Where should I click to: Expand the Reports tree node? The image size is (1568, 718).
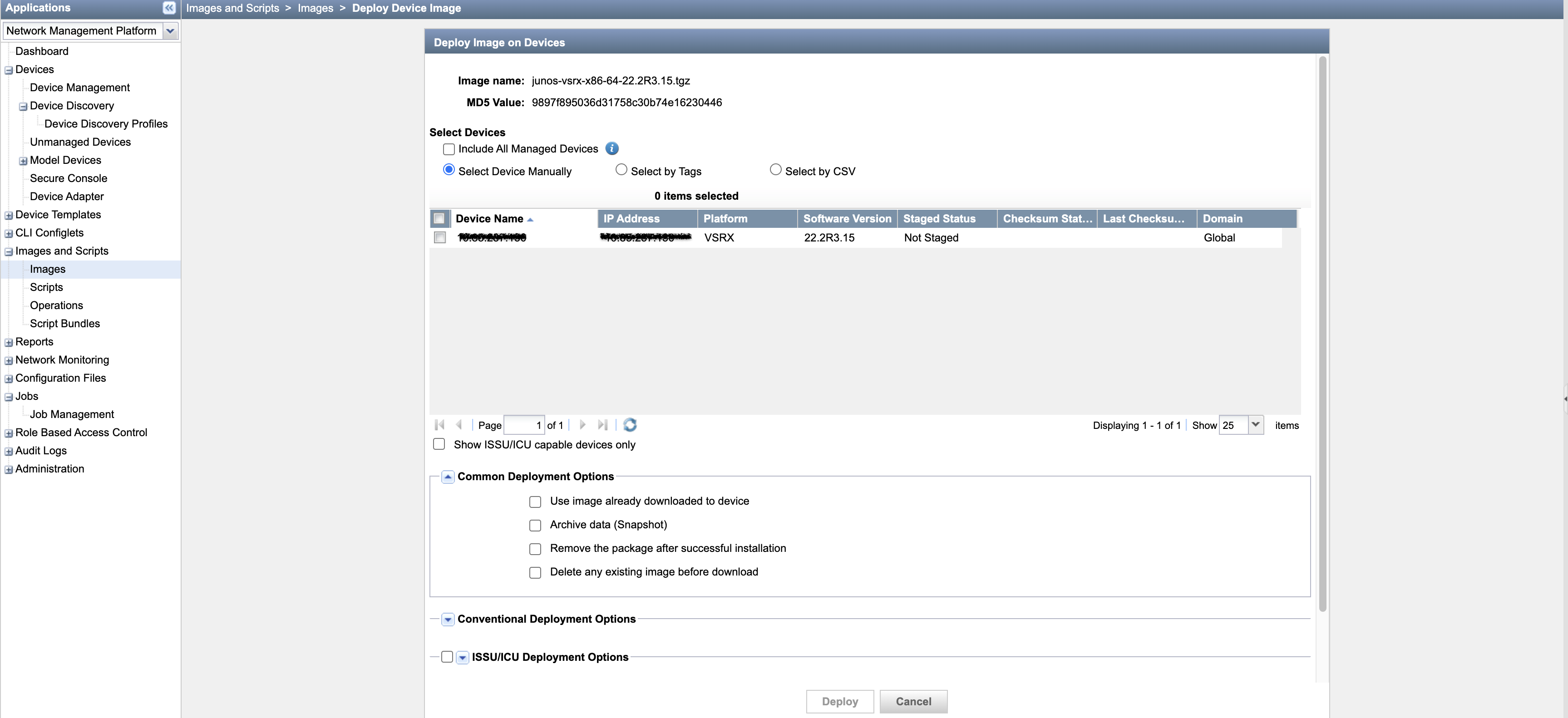[x=9, y=343]
